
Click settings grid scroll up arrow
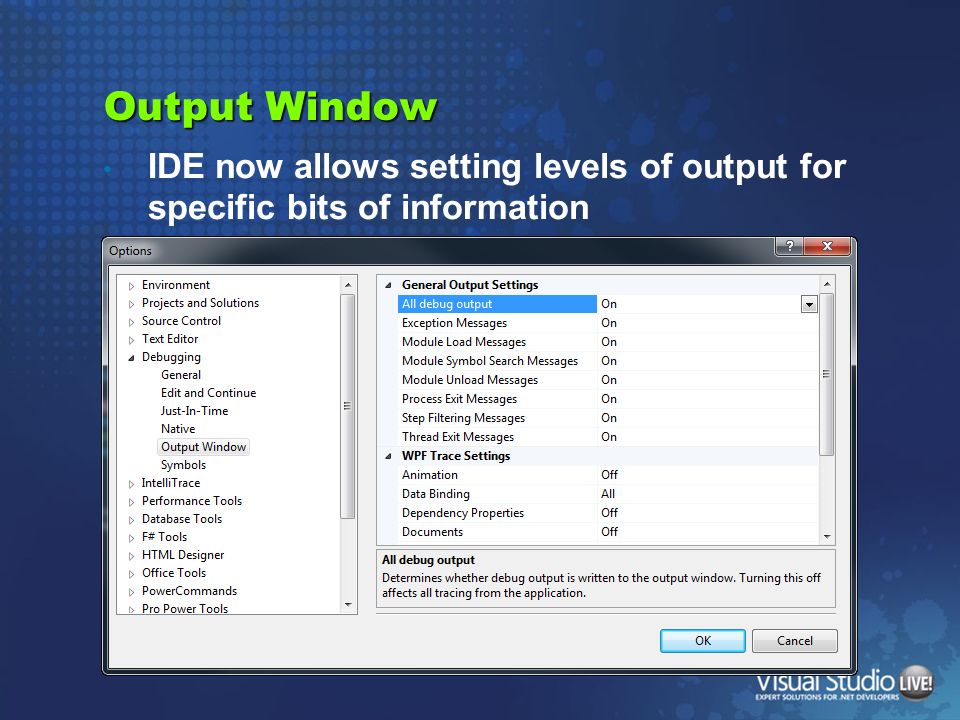[827, 284]
